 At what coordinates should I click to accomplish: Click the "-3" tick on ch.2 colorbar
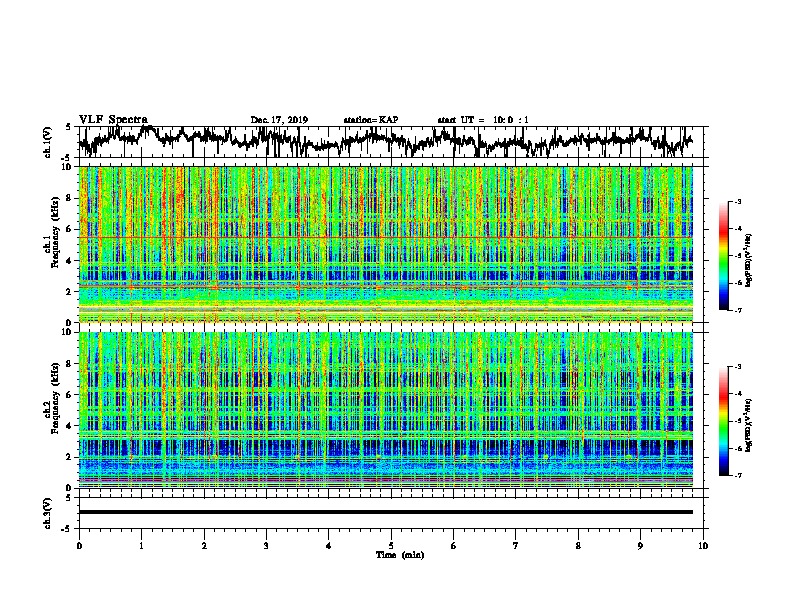(737, 367)
